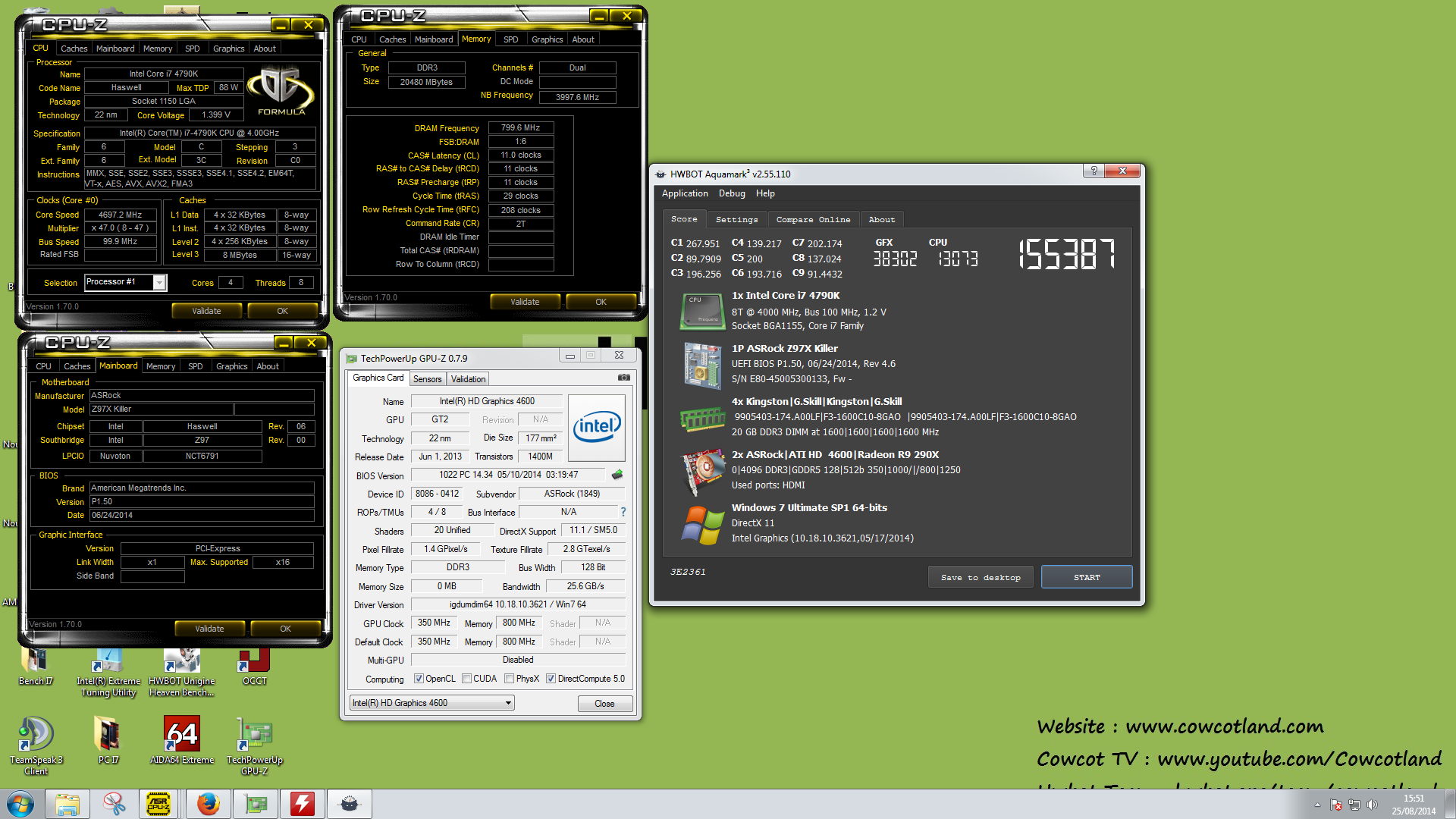Click the GPU-Z BIOS save chip icon

click(617, 475)
